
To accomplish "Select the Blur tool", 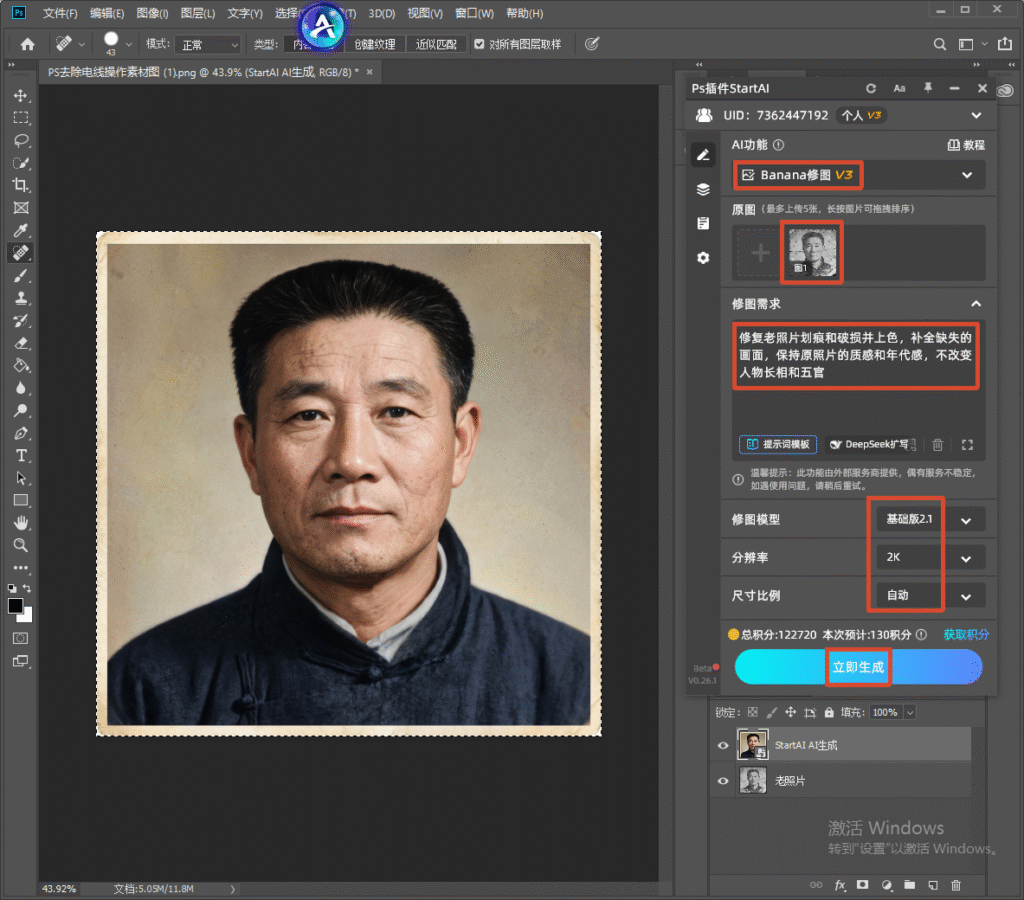I will (21, 389).
